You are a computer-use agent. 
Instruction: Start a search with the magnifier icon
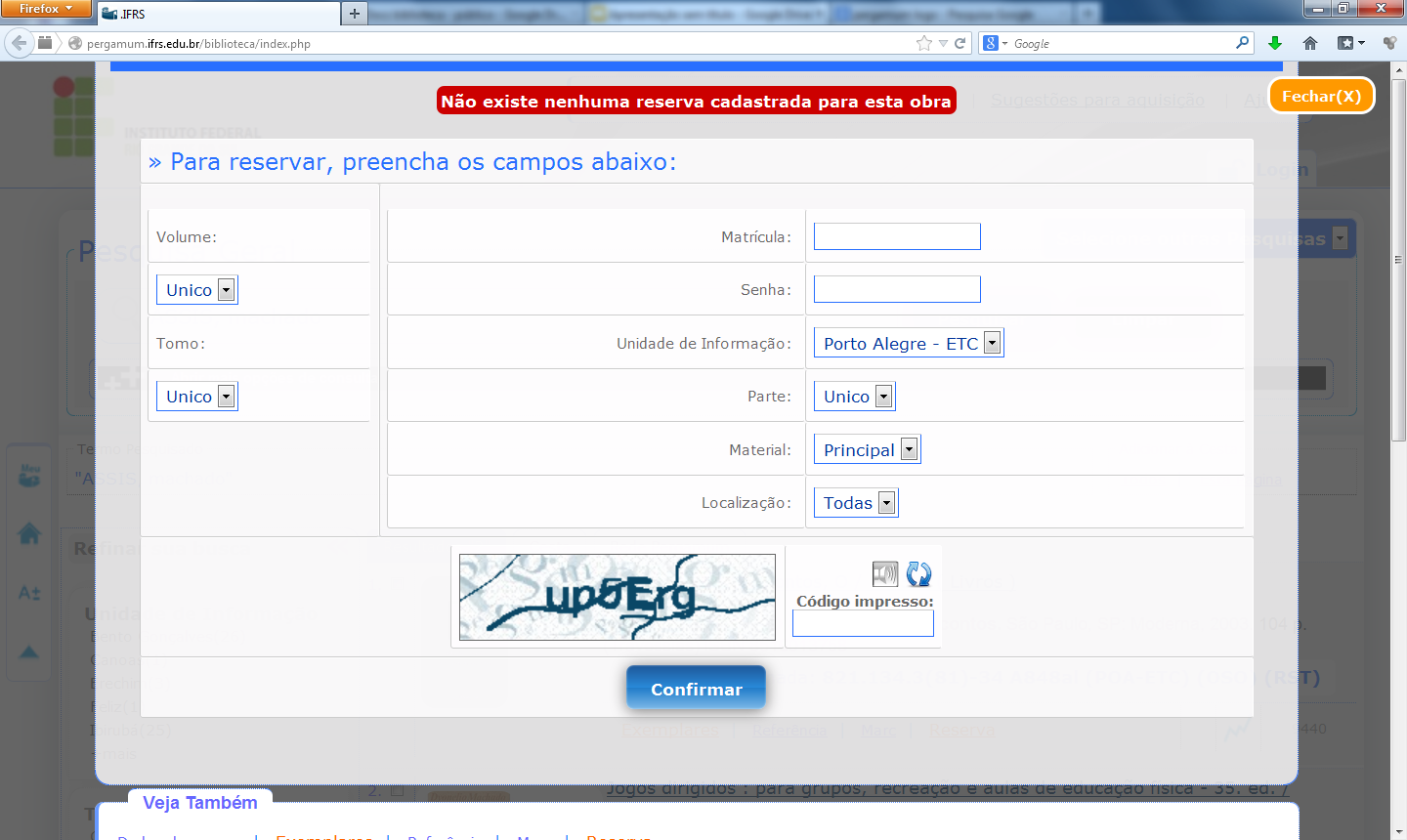coord(1242,43)
